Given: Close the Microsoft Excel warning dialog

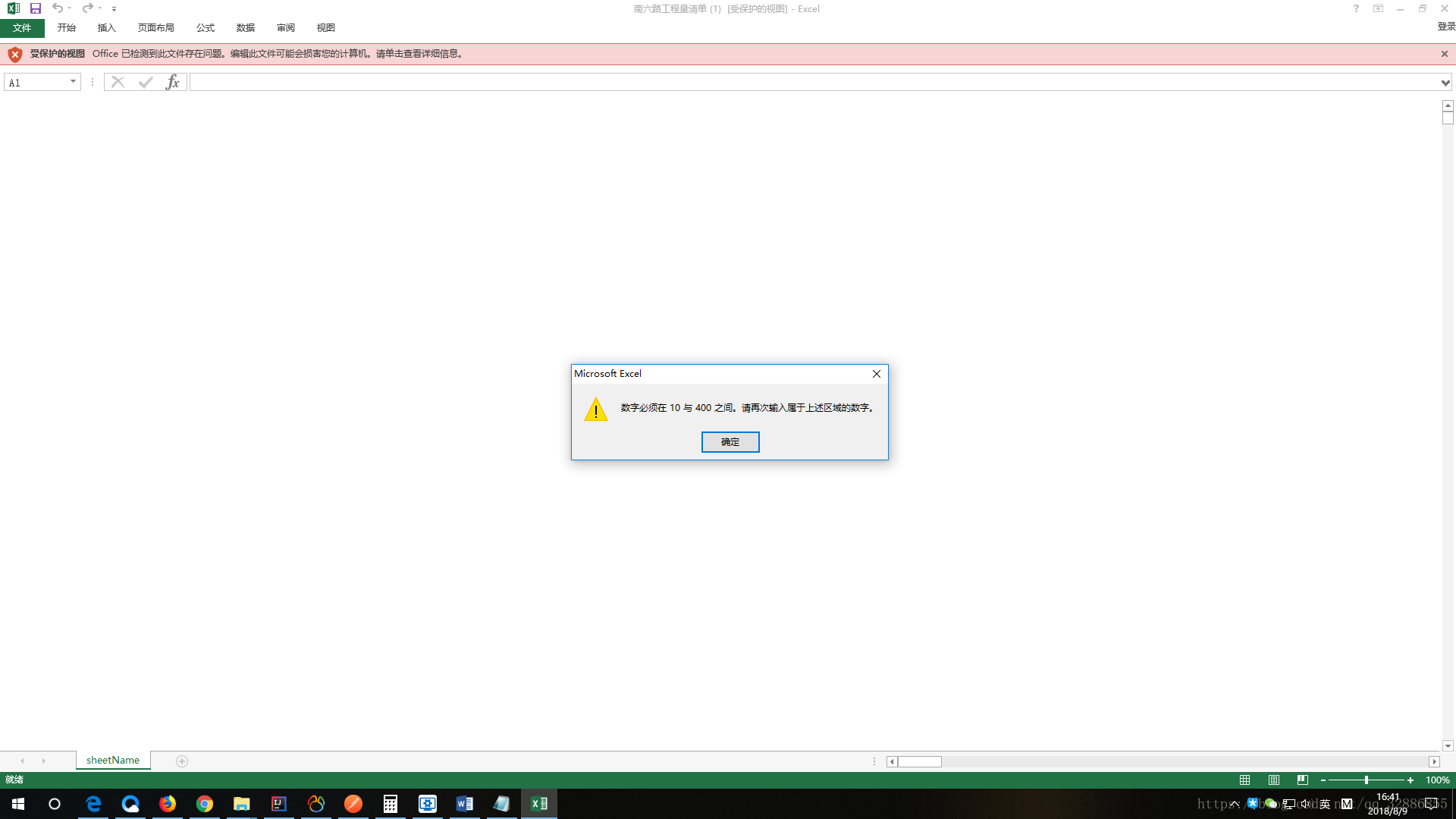Looking at the screenshot, I should (x=877, y=374).
